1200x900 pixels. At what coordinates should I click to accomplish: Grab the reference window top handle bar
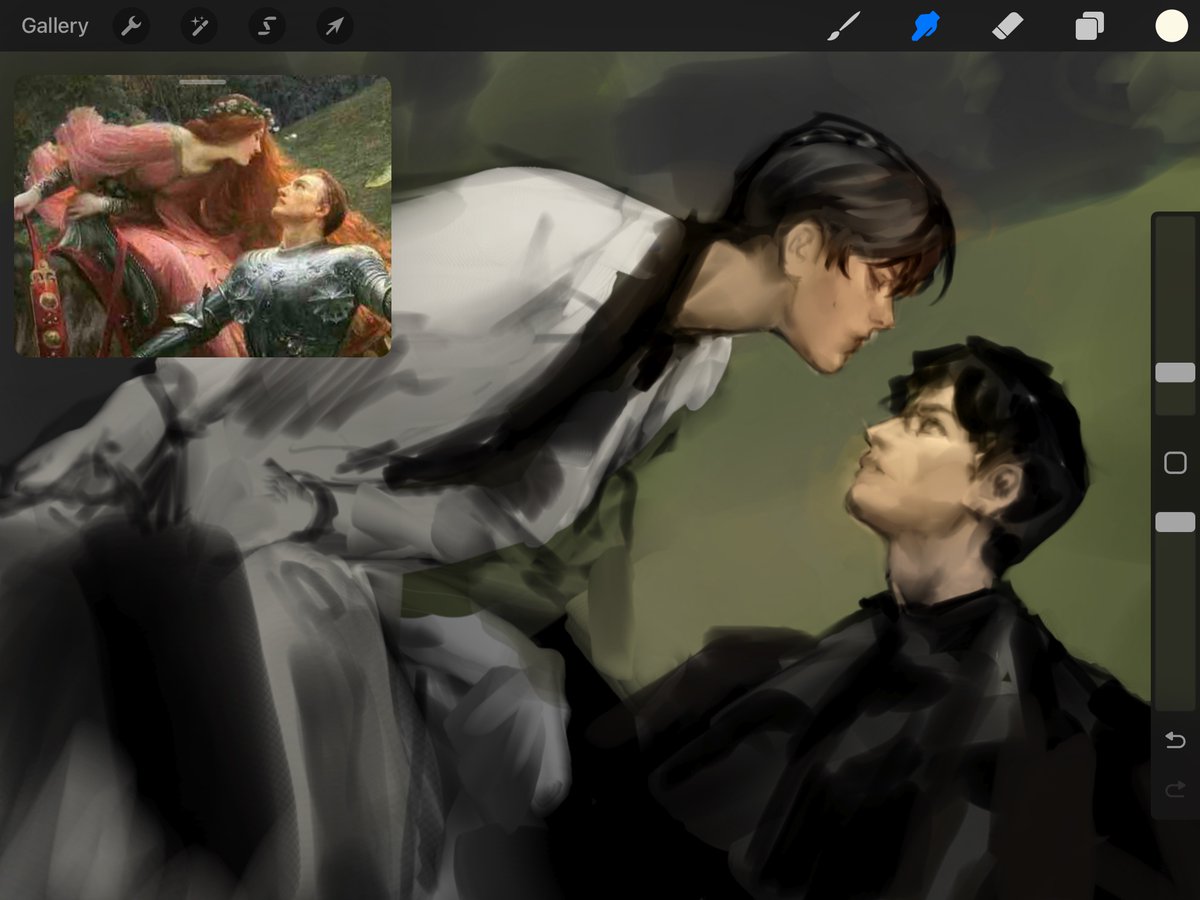click(x=203, y=82)
